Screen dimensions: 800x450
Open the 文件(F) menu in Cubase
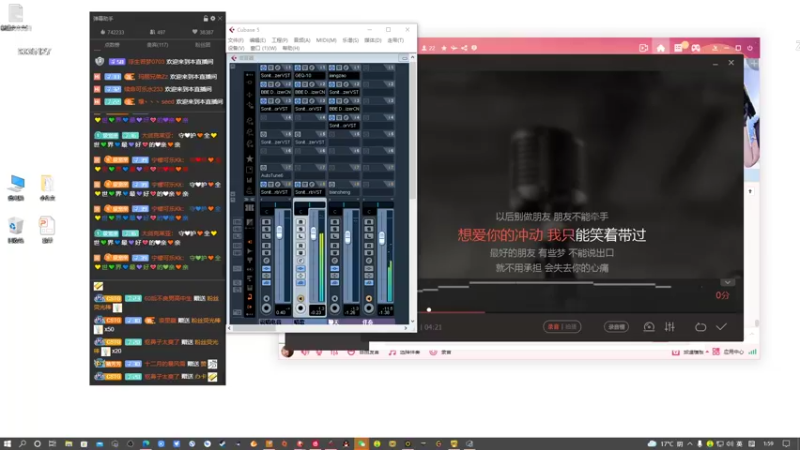pos(236,40)
